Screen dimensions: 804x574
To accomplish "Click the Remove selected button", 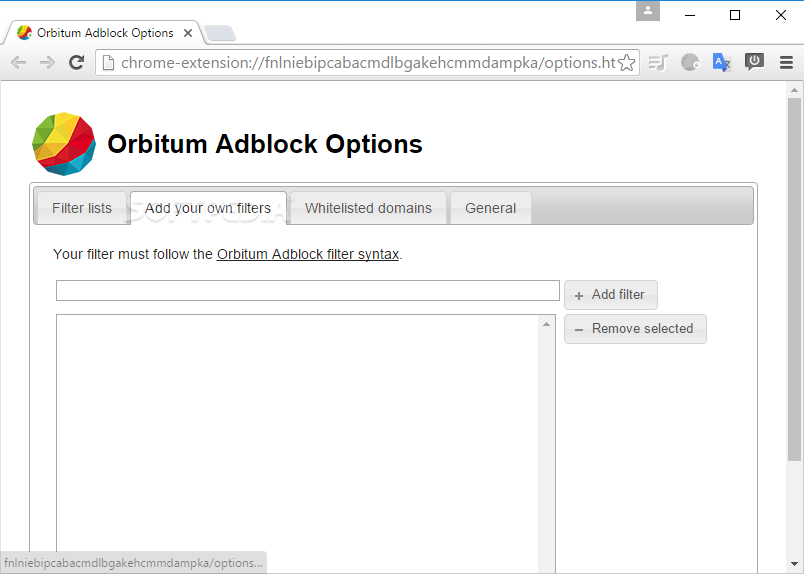I will [x=635, y=329].
